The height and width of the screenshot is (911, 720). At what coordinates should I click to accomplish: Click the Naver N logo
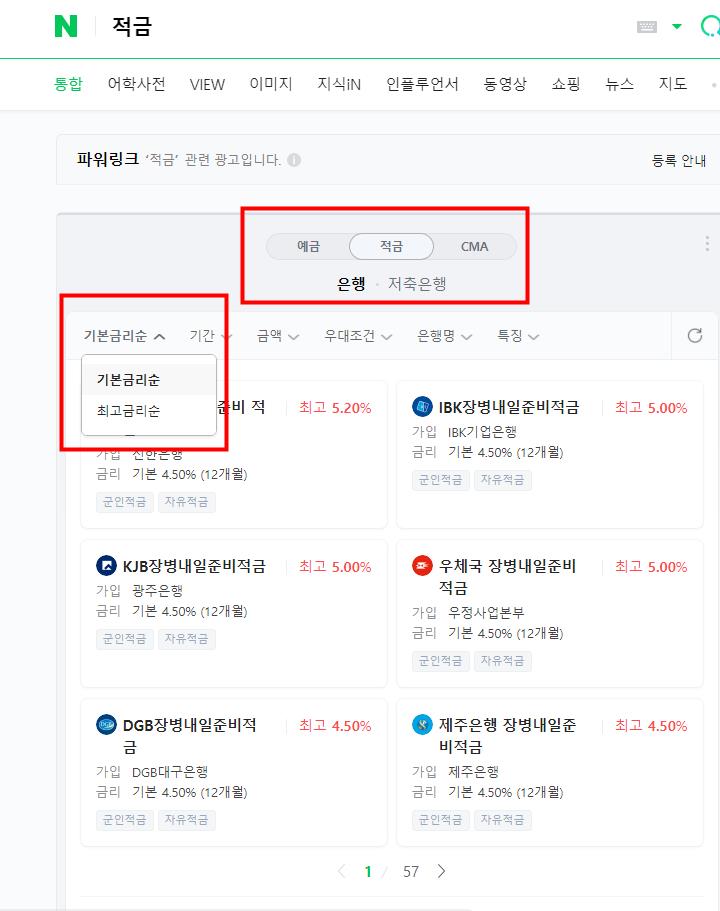[x=66, y=26]
